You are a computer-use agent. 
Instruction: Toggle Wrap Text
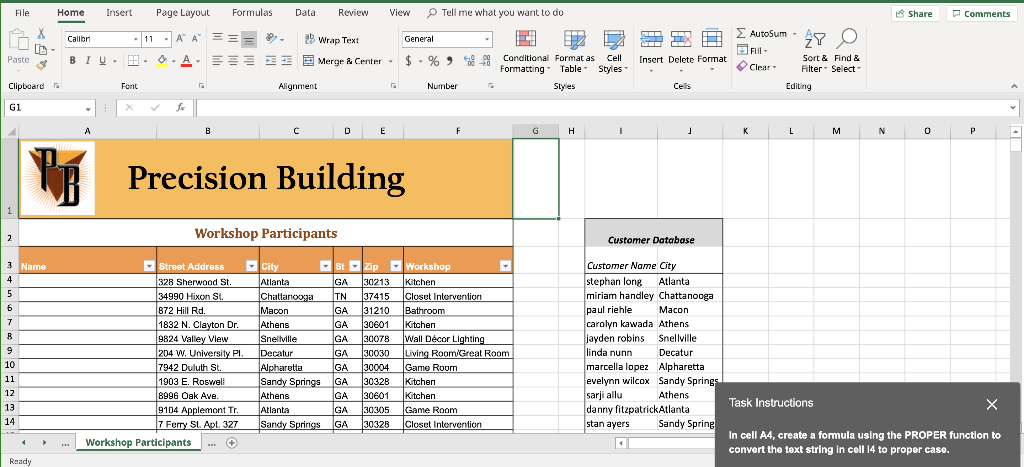click(331, 40)
